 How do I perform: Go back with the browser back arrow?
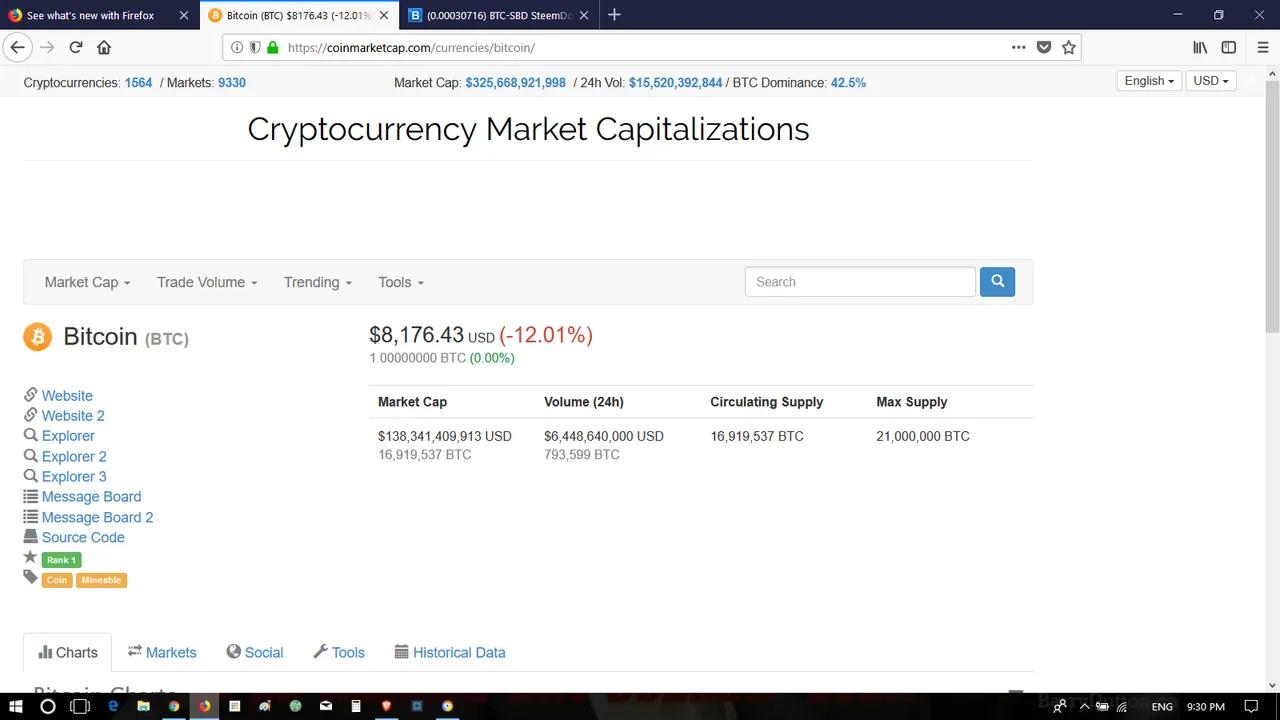click(x=17, y=47)
